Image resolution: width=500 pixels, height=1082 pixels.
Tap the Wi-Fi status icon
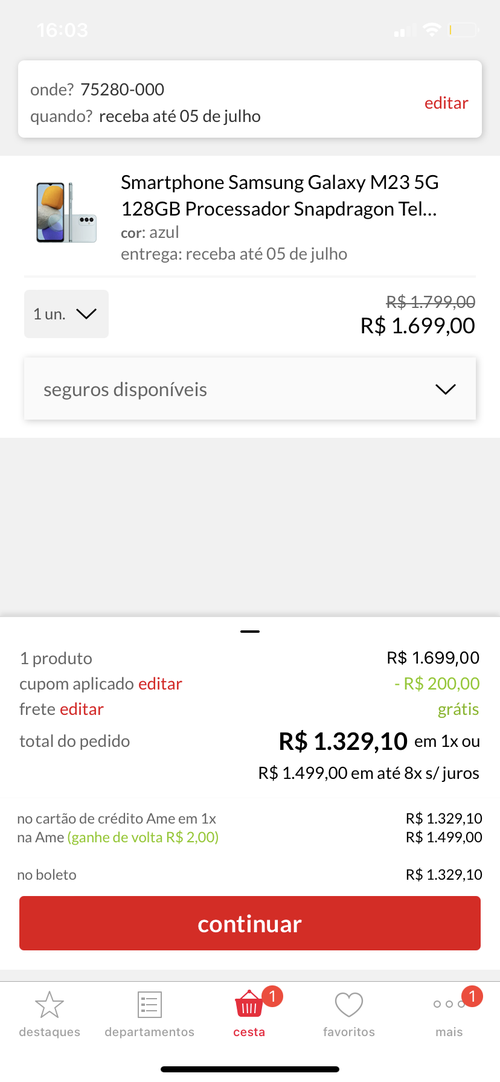(432, 30)
